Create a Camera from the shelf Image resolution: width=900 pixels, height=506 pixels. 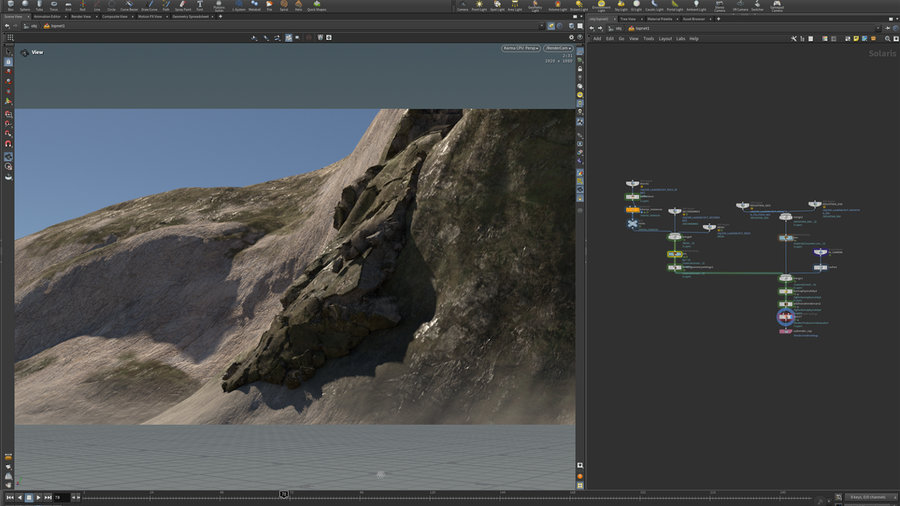pos(461,6)
